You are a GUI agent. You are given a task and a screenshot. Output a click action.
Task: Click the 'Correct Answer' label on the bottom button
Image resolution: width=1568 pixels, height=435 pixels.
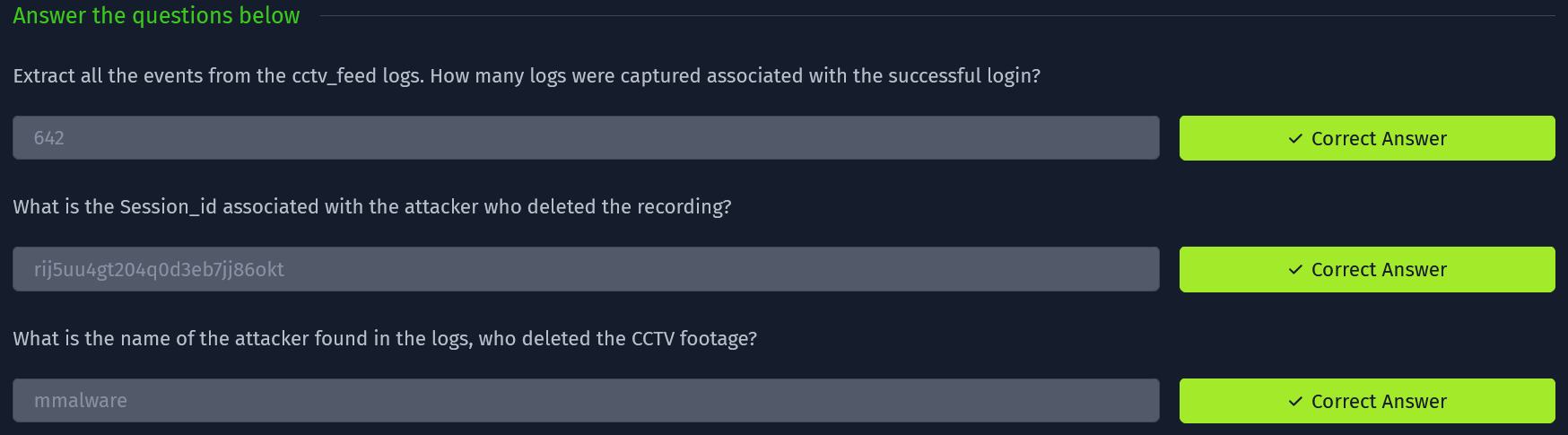pyautogui.click(x=1379, y=402)
